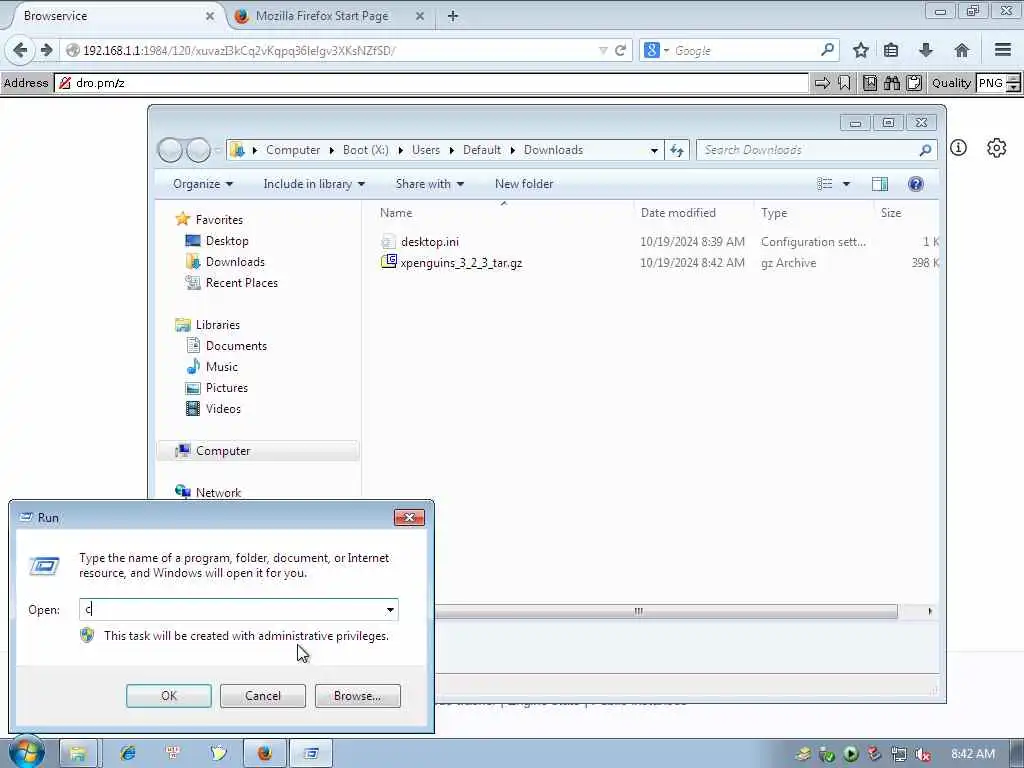This screenshot has height=768, width=1024.
Task: Switch to the Browservice tab
Action: (x=112, y=16)
